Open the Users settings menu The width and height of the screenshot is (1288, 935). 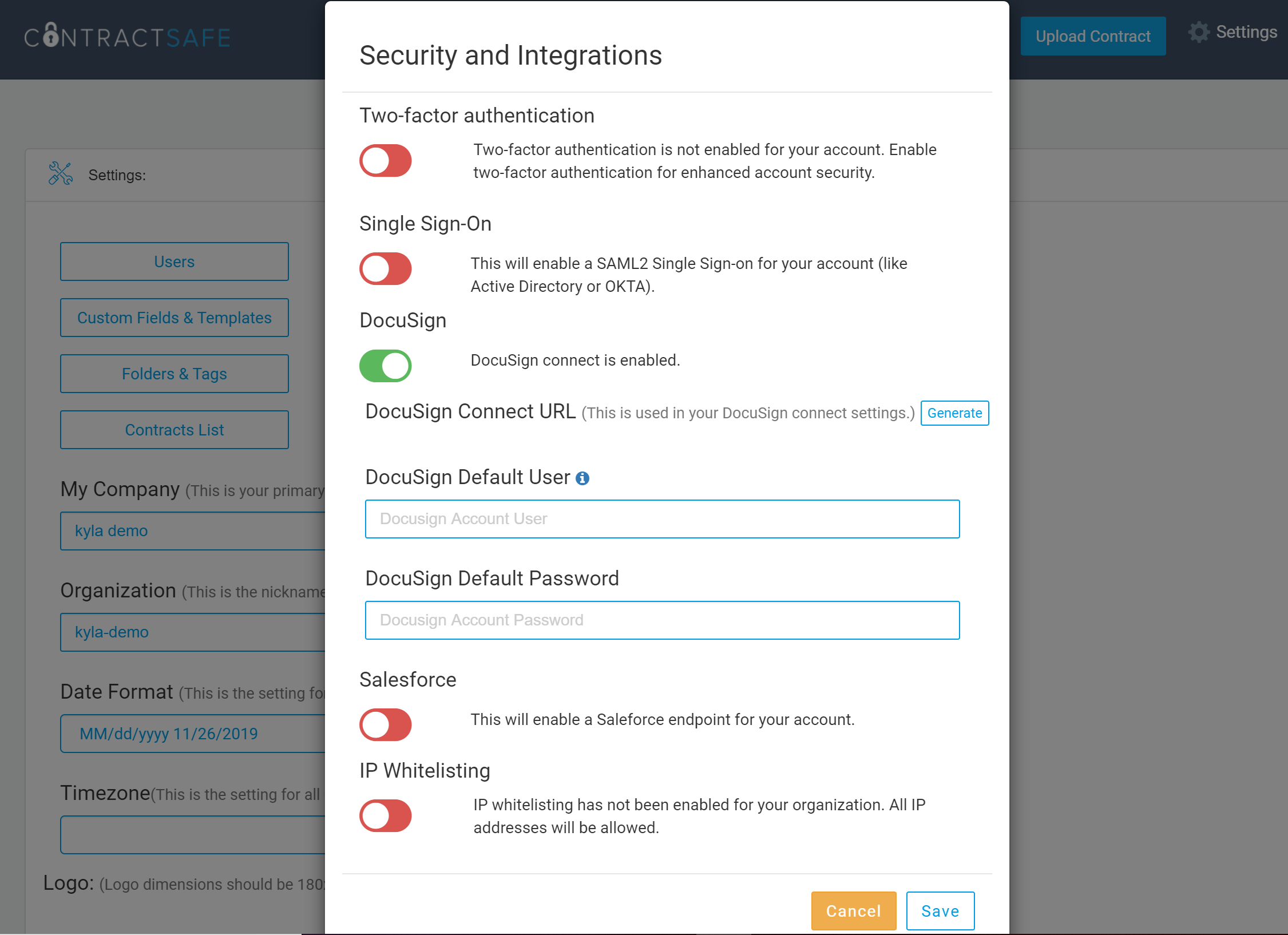coord(174,261)
